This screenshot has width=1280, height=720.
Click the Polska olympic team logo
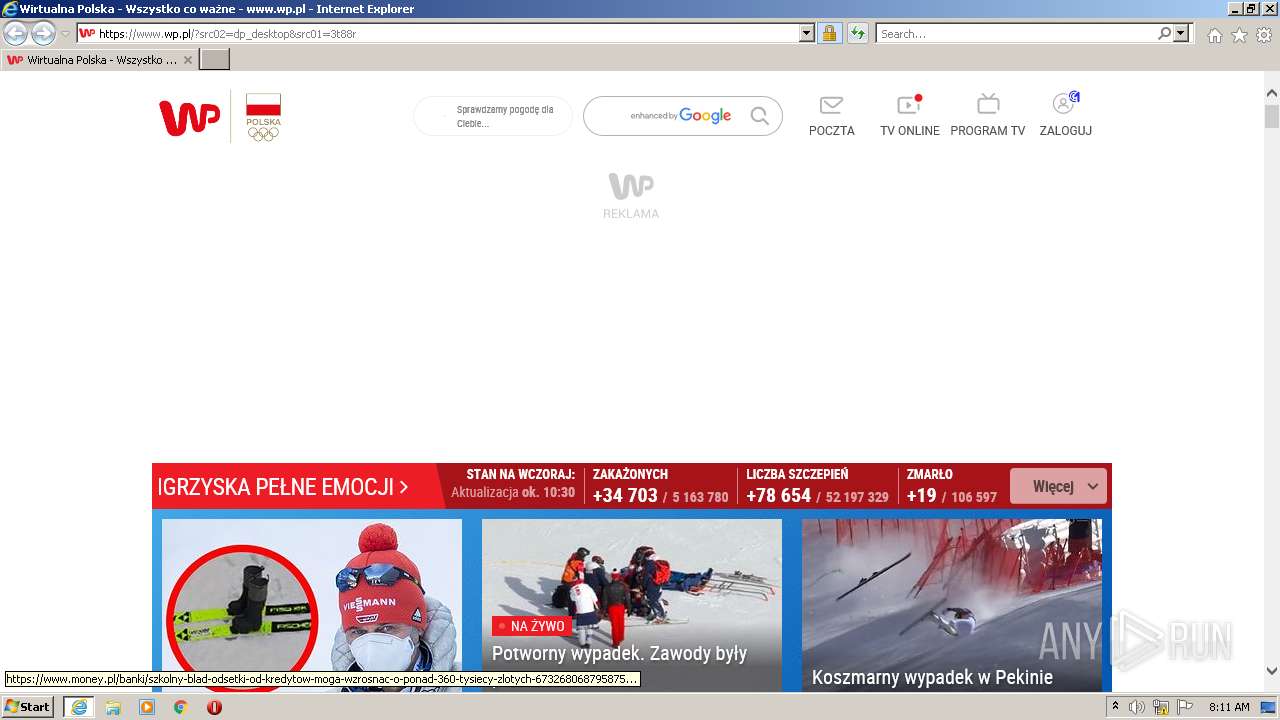click(x=264, y=117)
